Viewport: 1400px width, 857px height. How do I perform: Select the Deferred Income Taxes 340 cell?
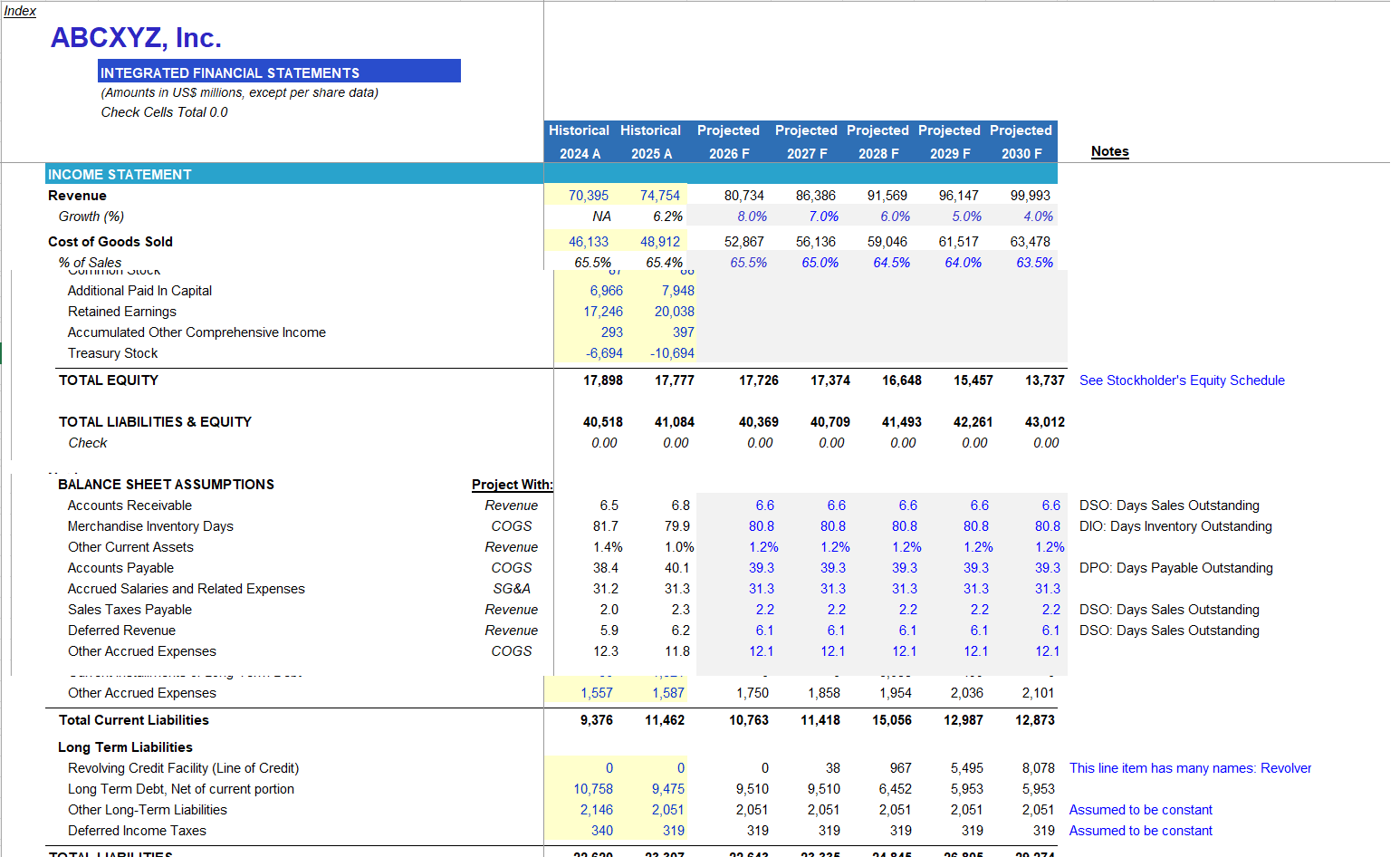(x=602, y=830)
